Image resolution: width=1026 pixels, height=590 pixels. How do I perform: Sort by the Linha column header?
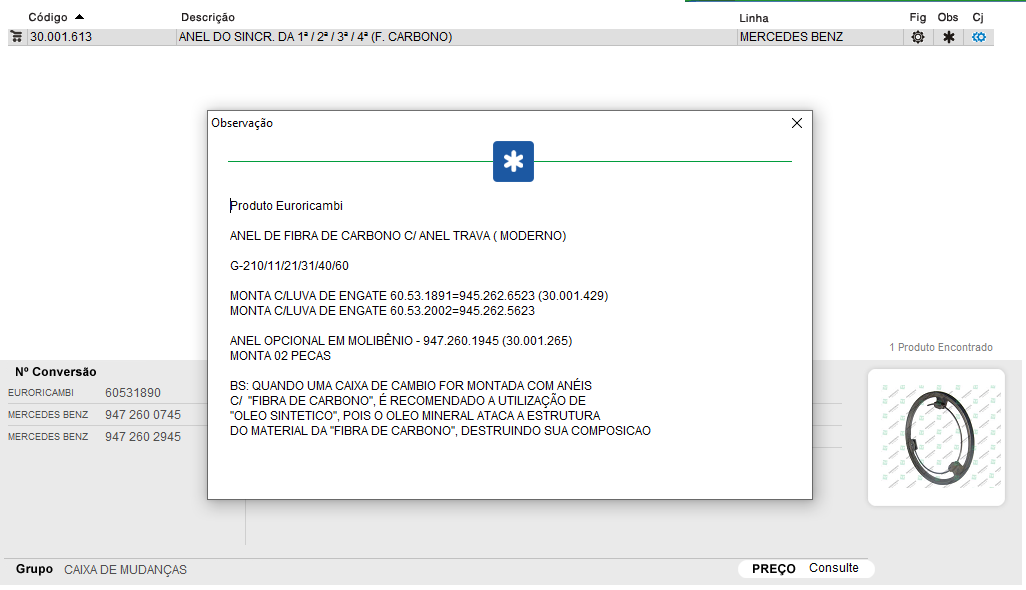[754, 18]
